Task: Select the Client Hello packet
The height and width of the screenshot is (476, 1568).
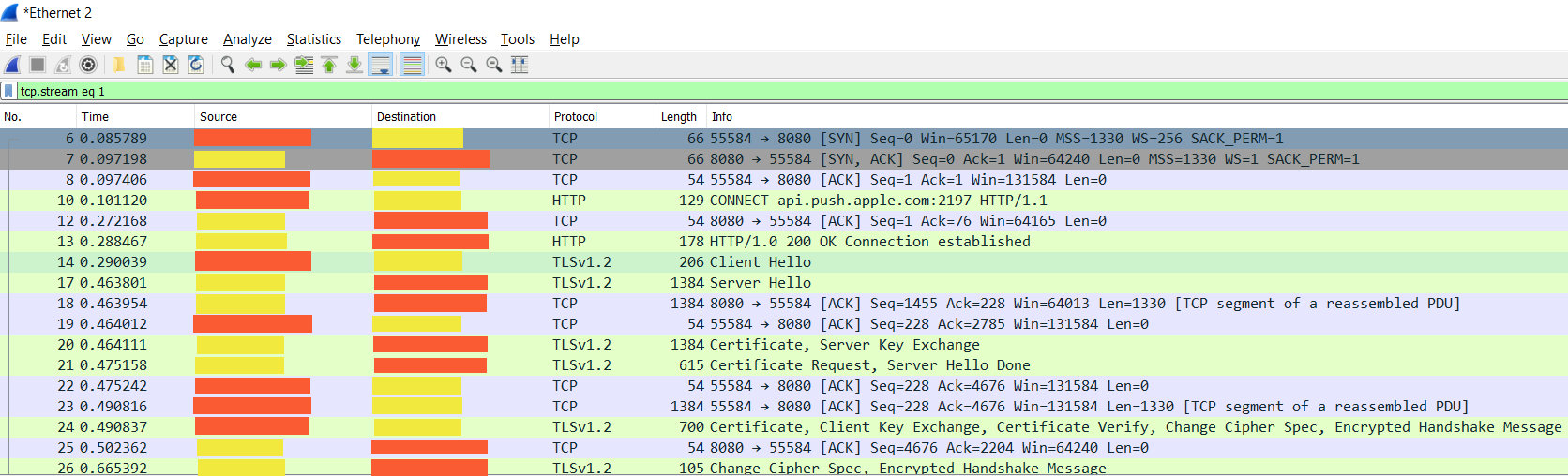Action: 784,262
